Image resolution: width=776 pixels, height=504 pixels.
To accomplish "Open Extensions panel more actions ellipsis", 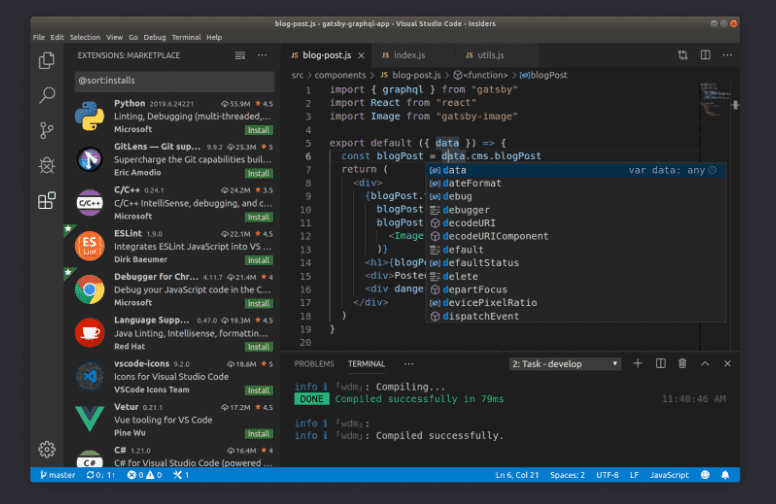I will pos(263,55).
